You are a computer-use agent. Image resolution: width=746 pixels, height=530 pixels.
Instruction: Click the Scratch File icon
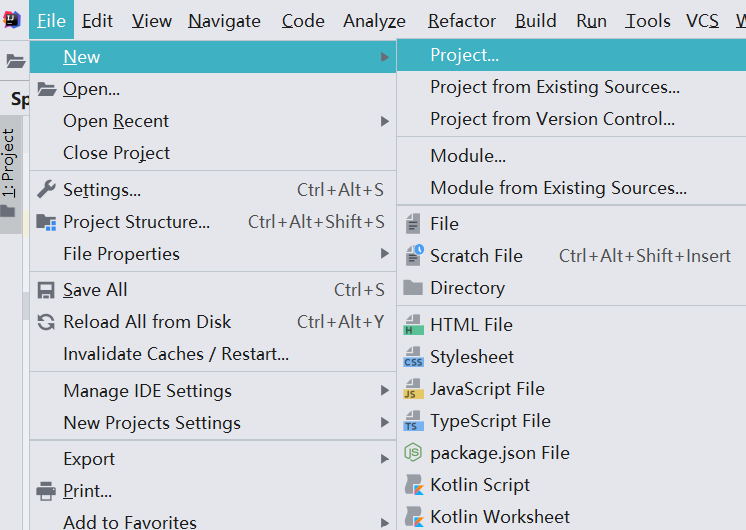pos(413,256)
